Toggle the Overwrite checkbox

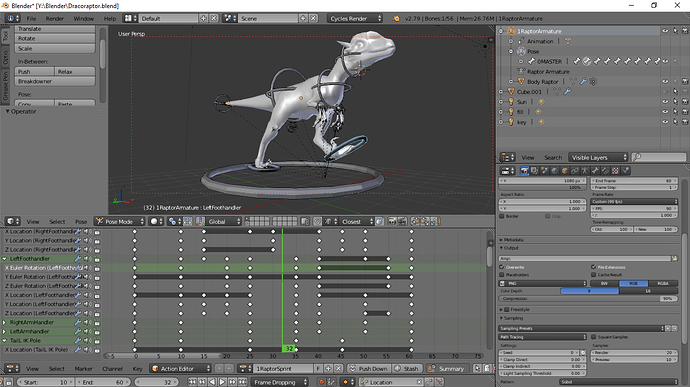click(x=502, y=267)
